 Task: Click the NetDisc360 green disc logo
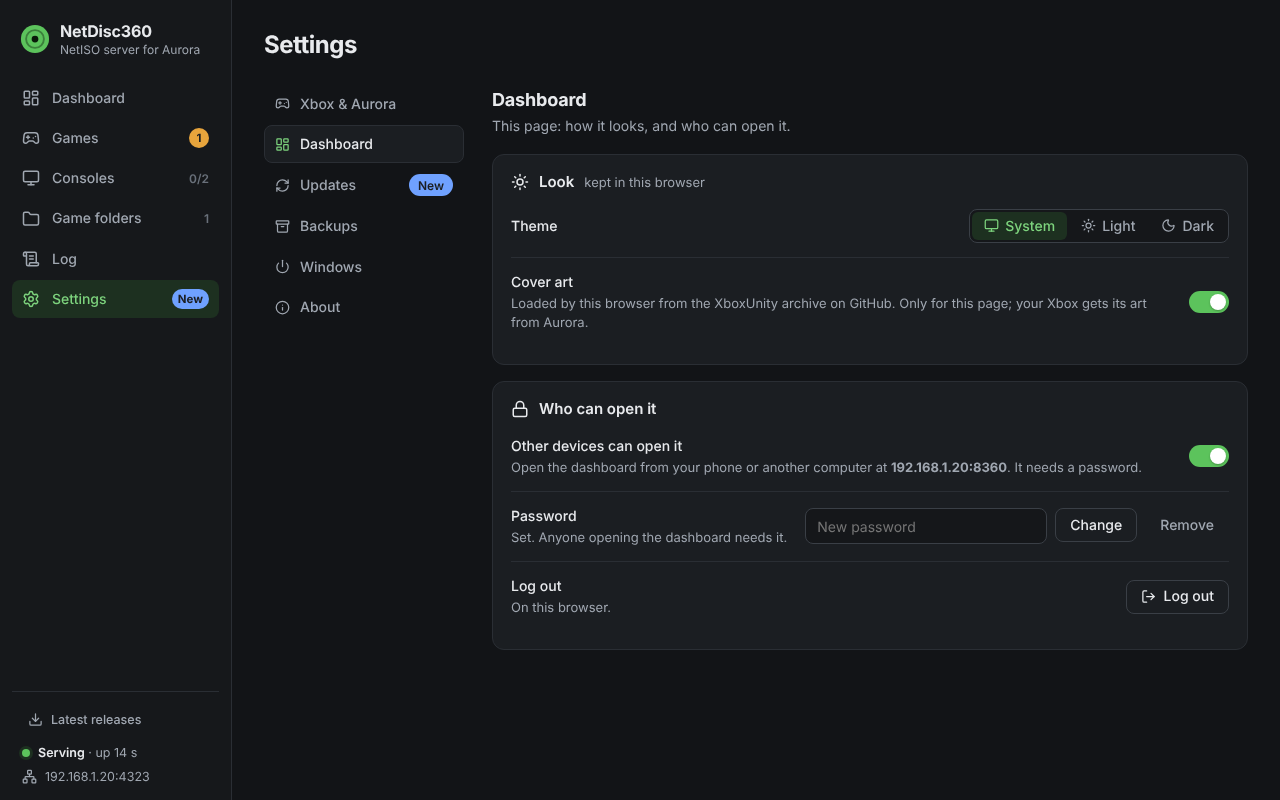pos(35,39)
